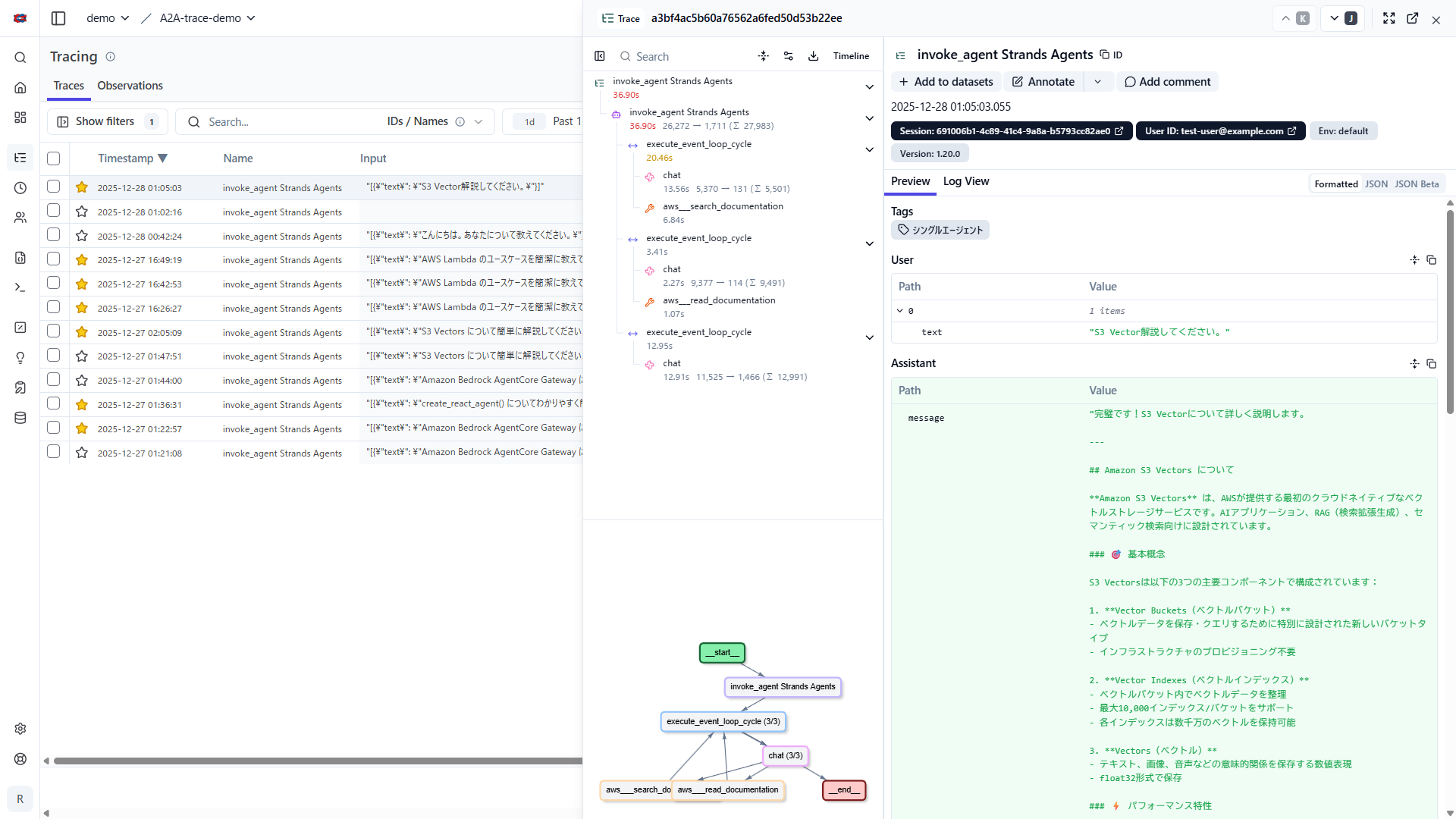Open trace in new tab icon

tap(1412, 19)
